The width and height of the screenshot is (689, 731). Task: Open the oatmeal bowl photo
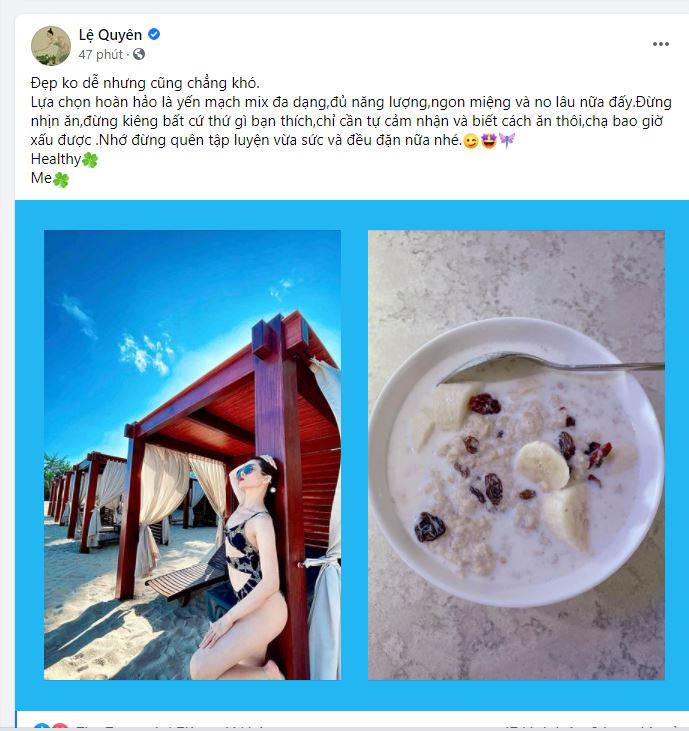[516, 455]
